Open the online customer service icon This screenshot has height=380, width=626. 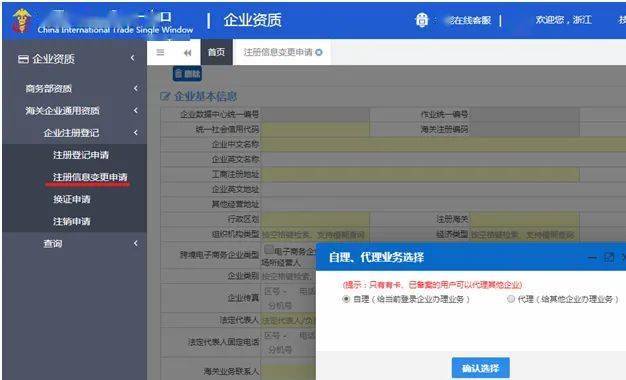pos(422,20)
